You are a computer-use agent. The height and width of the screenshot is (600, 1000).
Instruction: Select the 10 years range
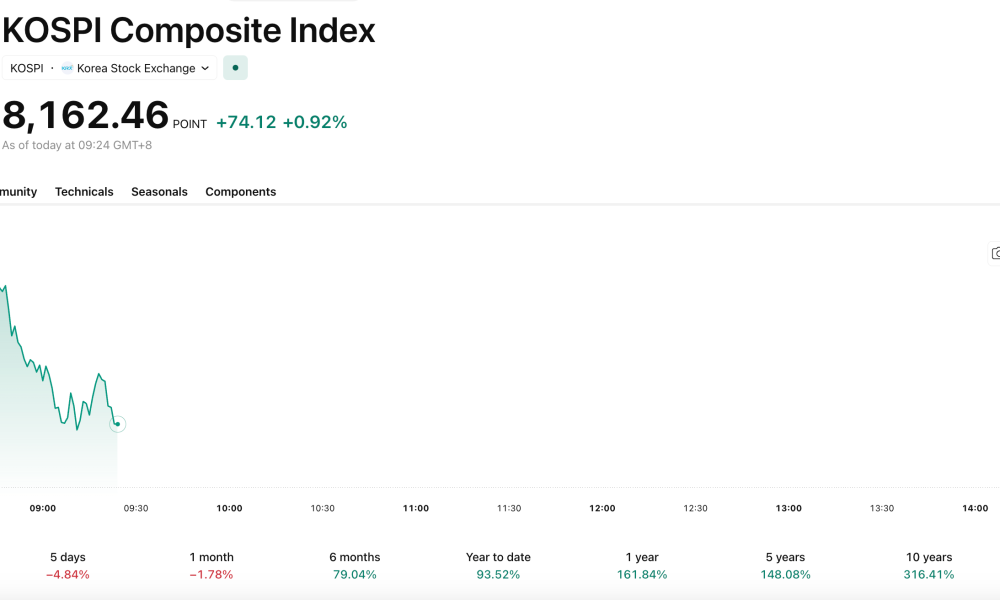point(929,566)
